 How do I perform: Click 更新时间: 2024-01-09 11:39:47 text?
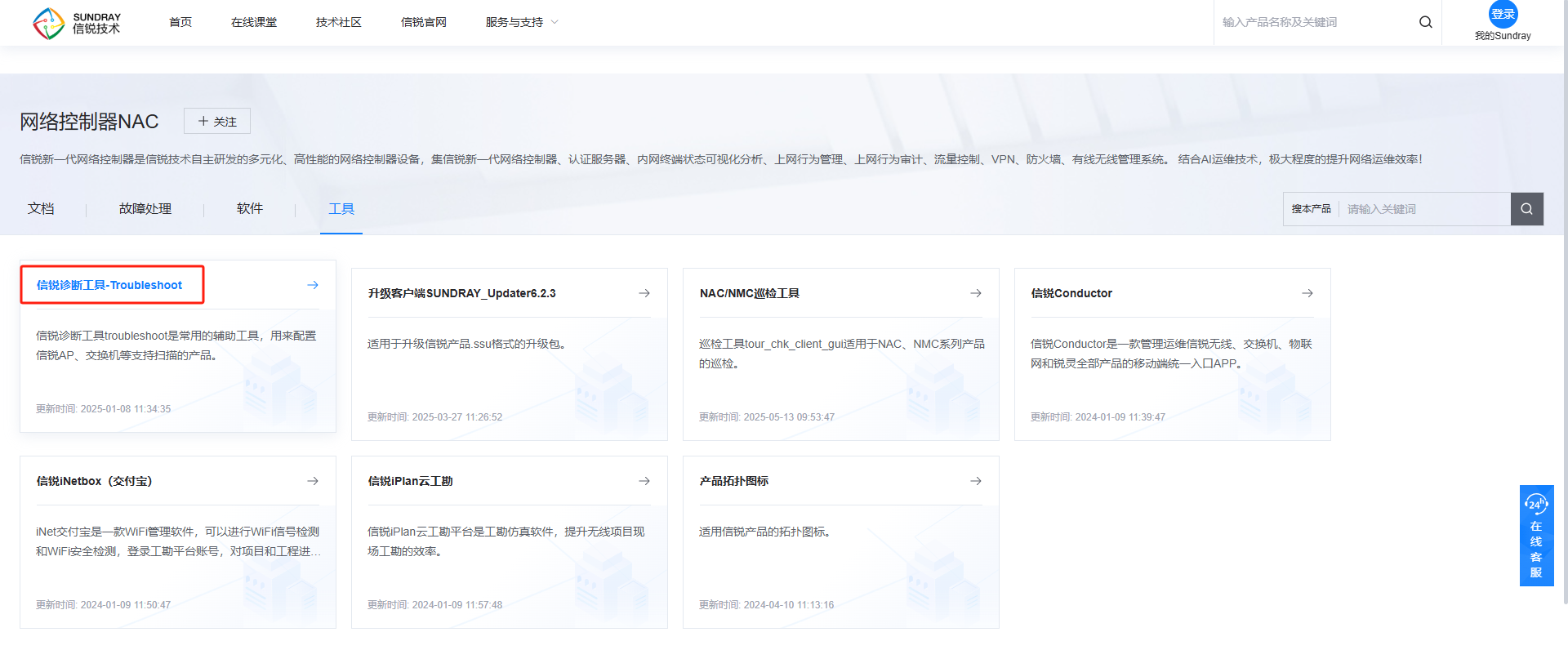point(1098,417)
